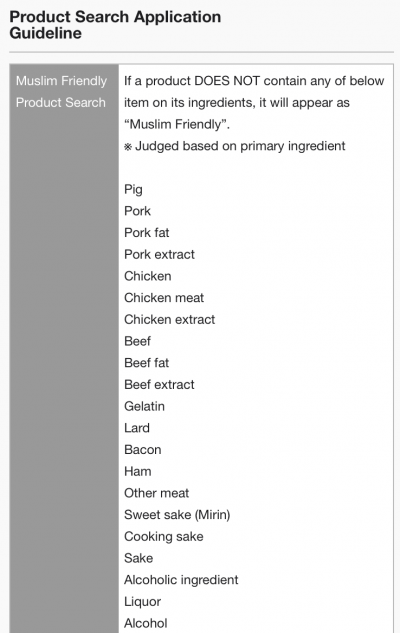This screenshot has height=633, width=400.
Task: Click the Other meat entry
Action: point(157,493)
